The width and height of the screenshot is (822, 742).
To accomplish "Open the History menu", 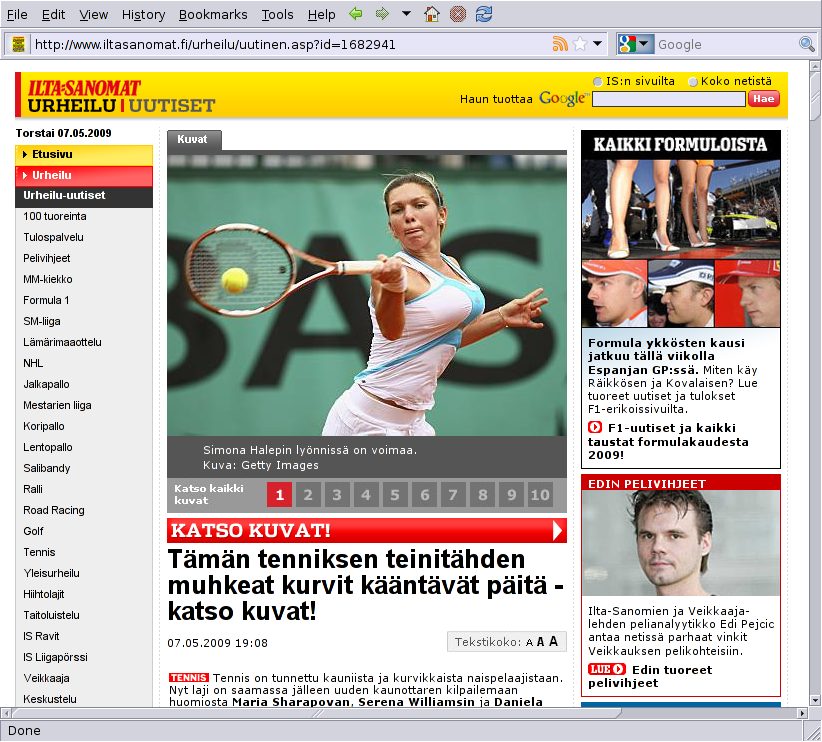I will [x=143, y=15].
